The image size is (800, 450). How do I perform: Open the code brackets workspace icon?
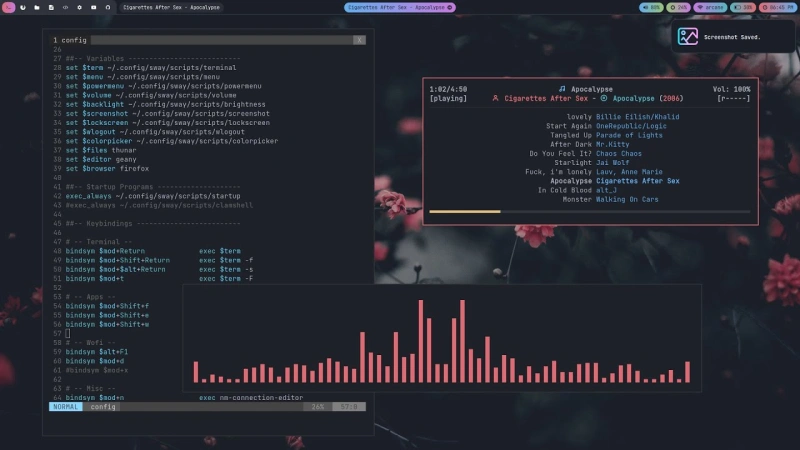pos(65,8)
